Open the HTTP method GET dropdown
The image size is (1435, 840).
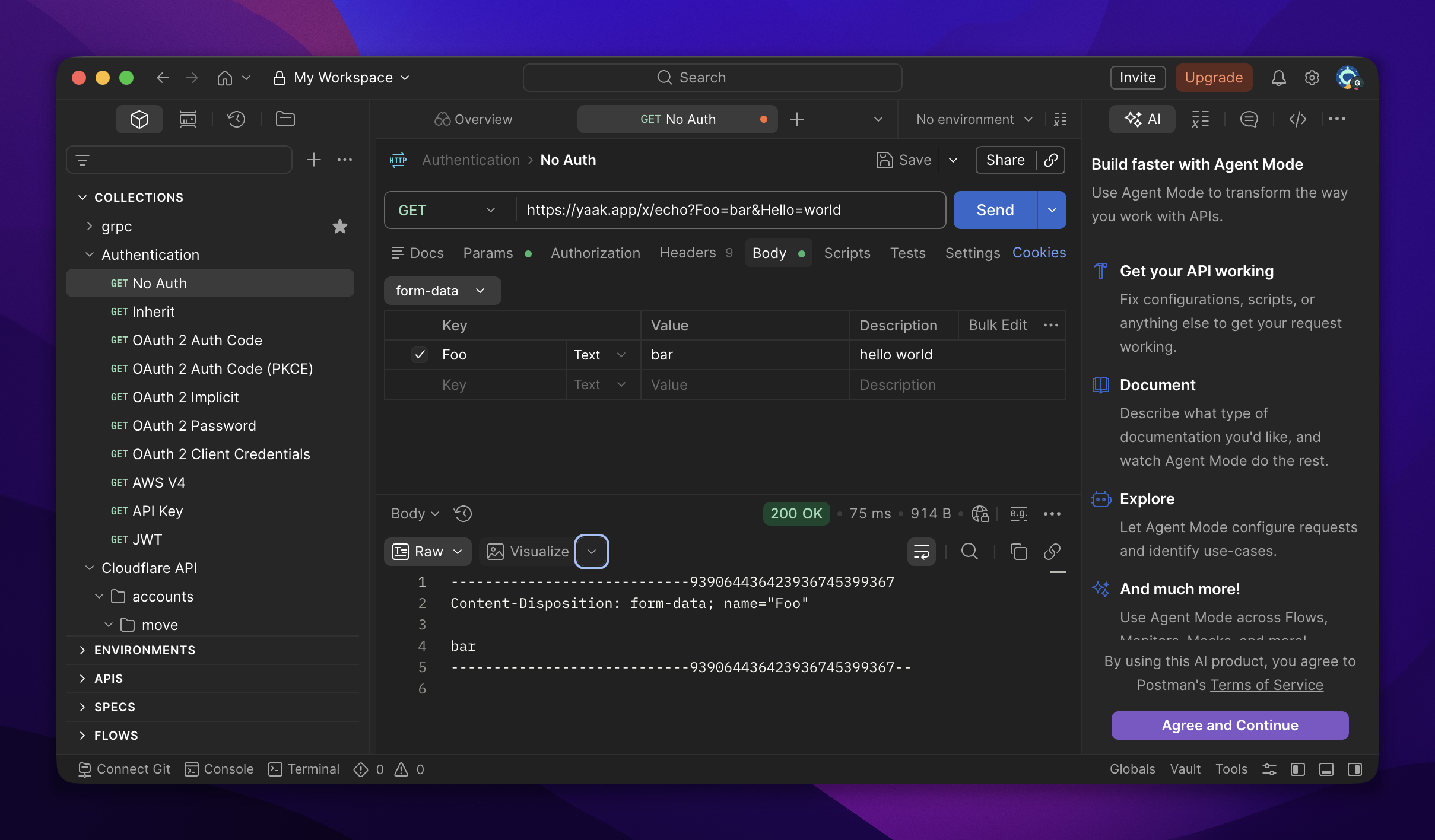point(448,210)
